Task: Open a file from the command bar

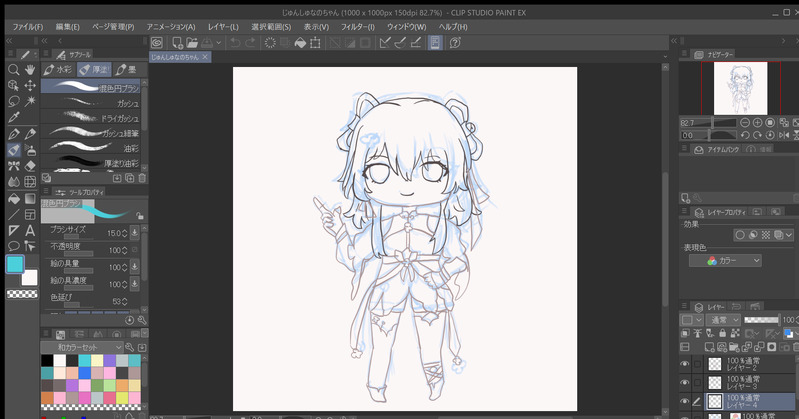Action: point(192,43)
